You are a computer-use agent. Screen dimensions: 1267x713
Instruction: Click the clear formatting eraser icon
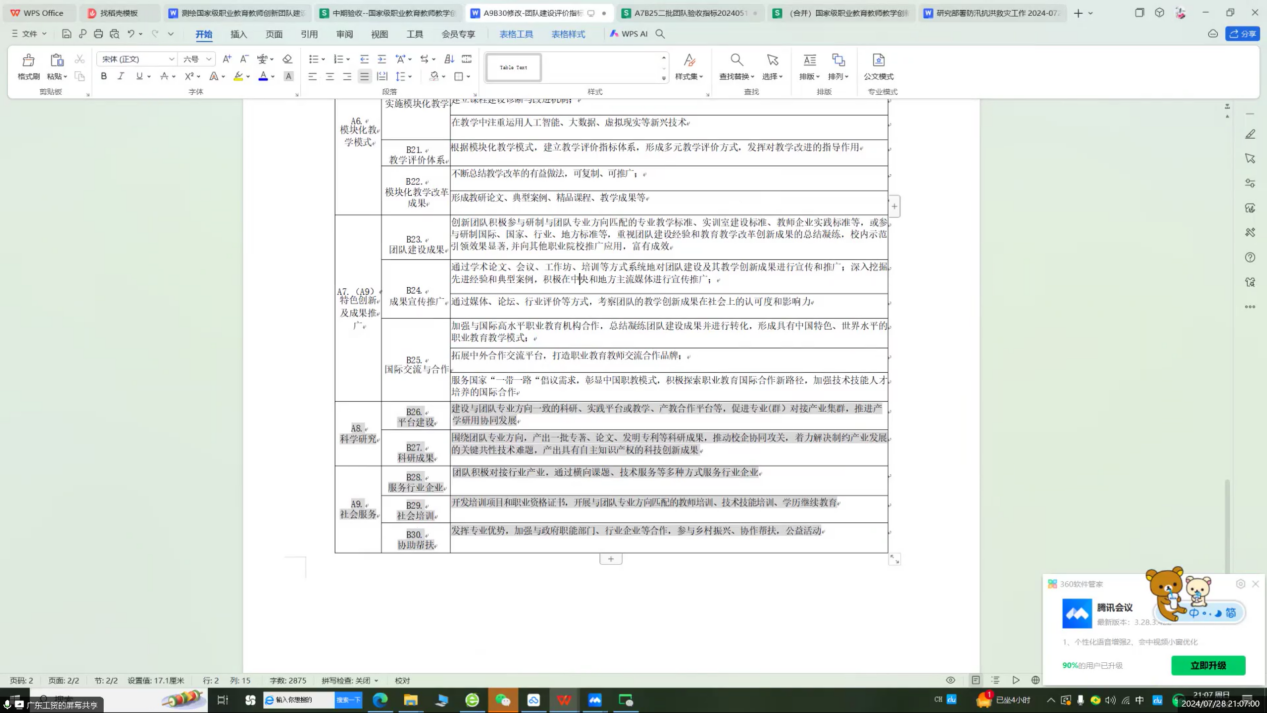click(288, 59)
